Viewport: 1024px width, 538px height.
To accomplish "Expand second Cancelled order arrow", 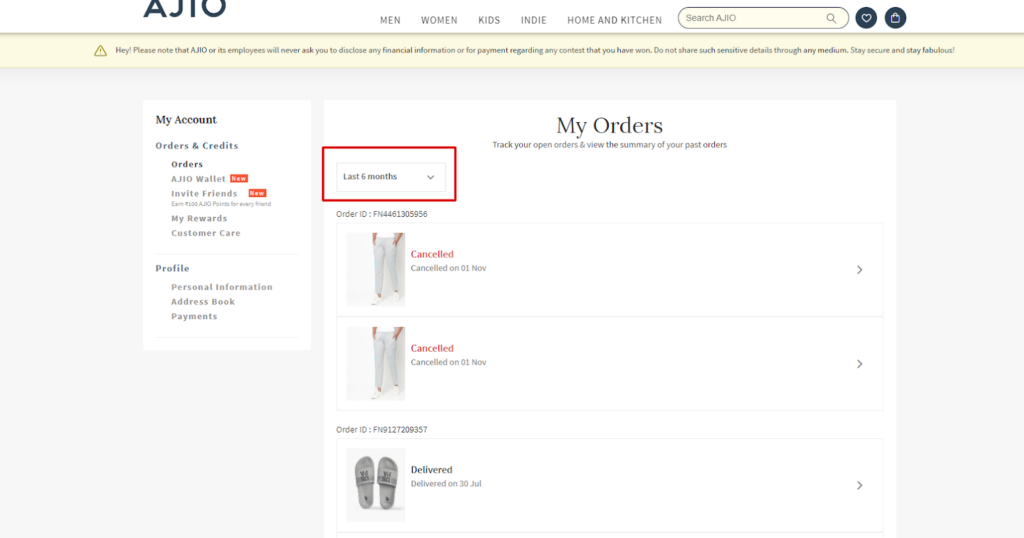I will (x=859, y=364).
